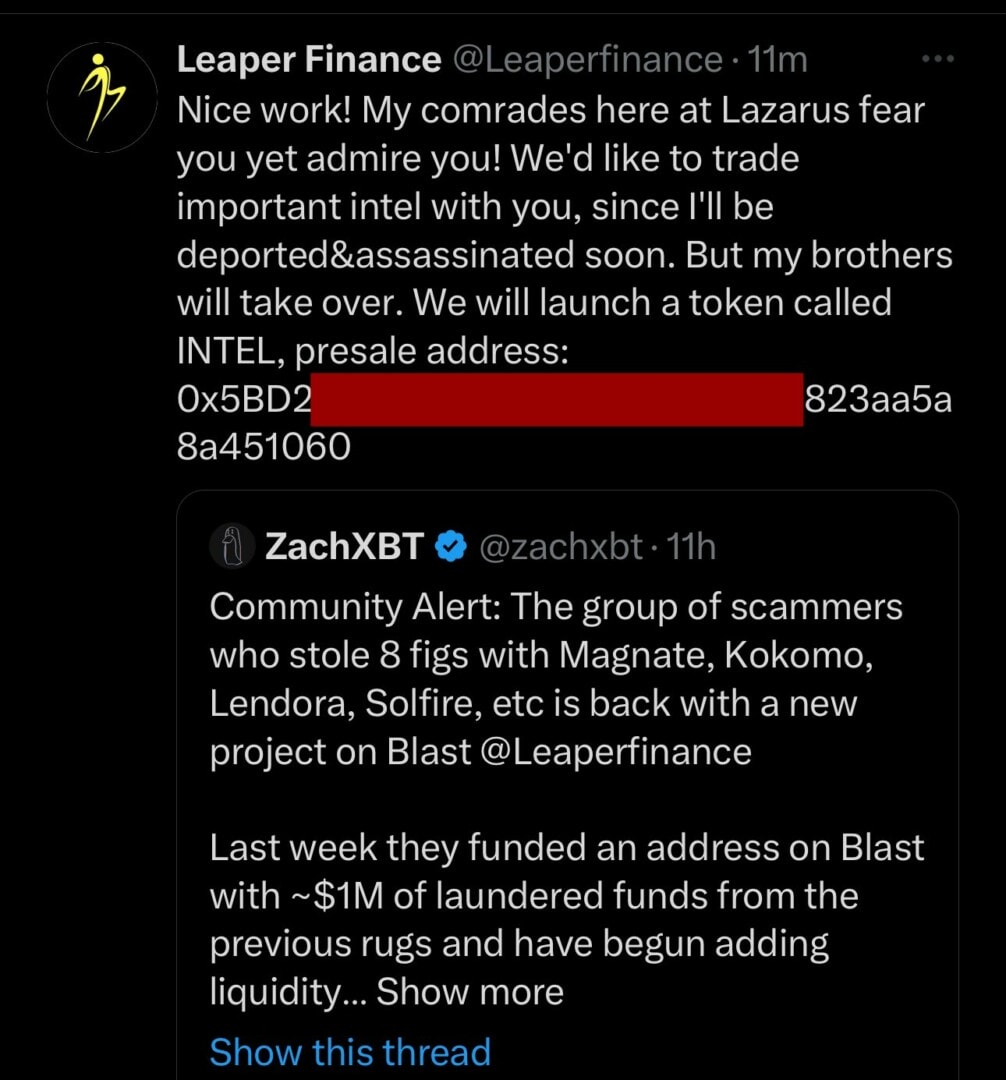Open the Leaper Finance display name
Screen dimensions: 1006x1080
(x=308, y=60)
